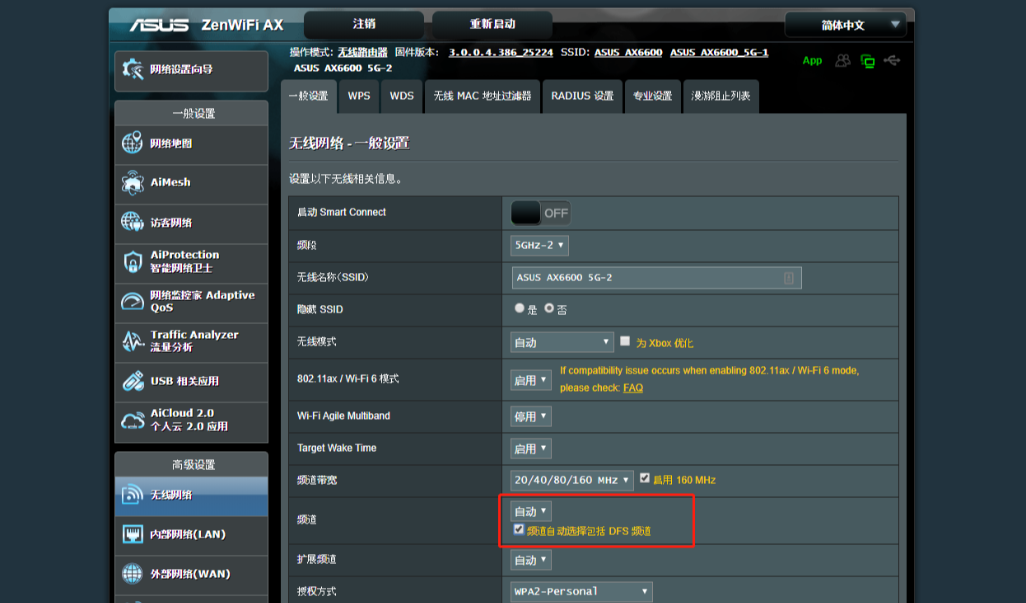Click the green network clients status icon
The height and width of the screenshot is (603, 1026).
coord(868,61)
